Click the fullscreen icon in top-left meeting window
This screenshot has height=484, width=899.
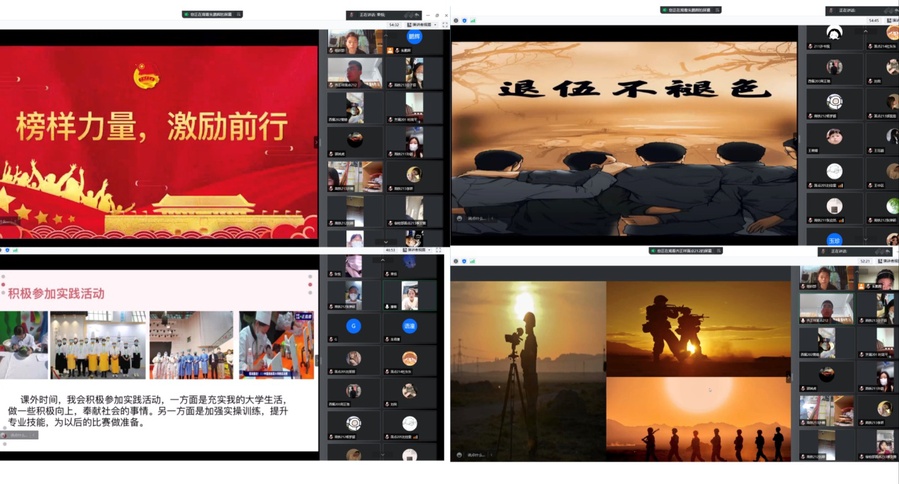(x=445, y=25)
